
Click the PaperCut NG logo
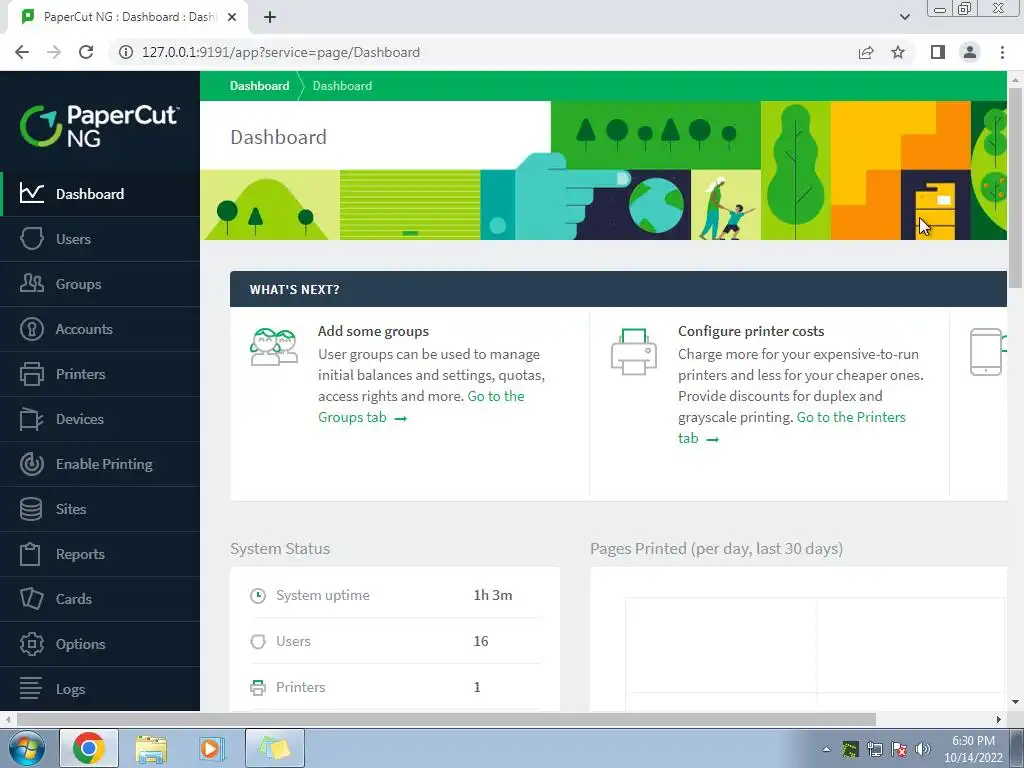click(x=99, y=126)
